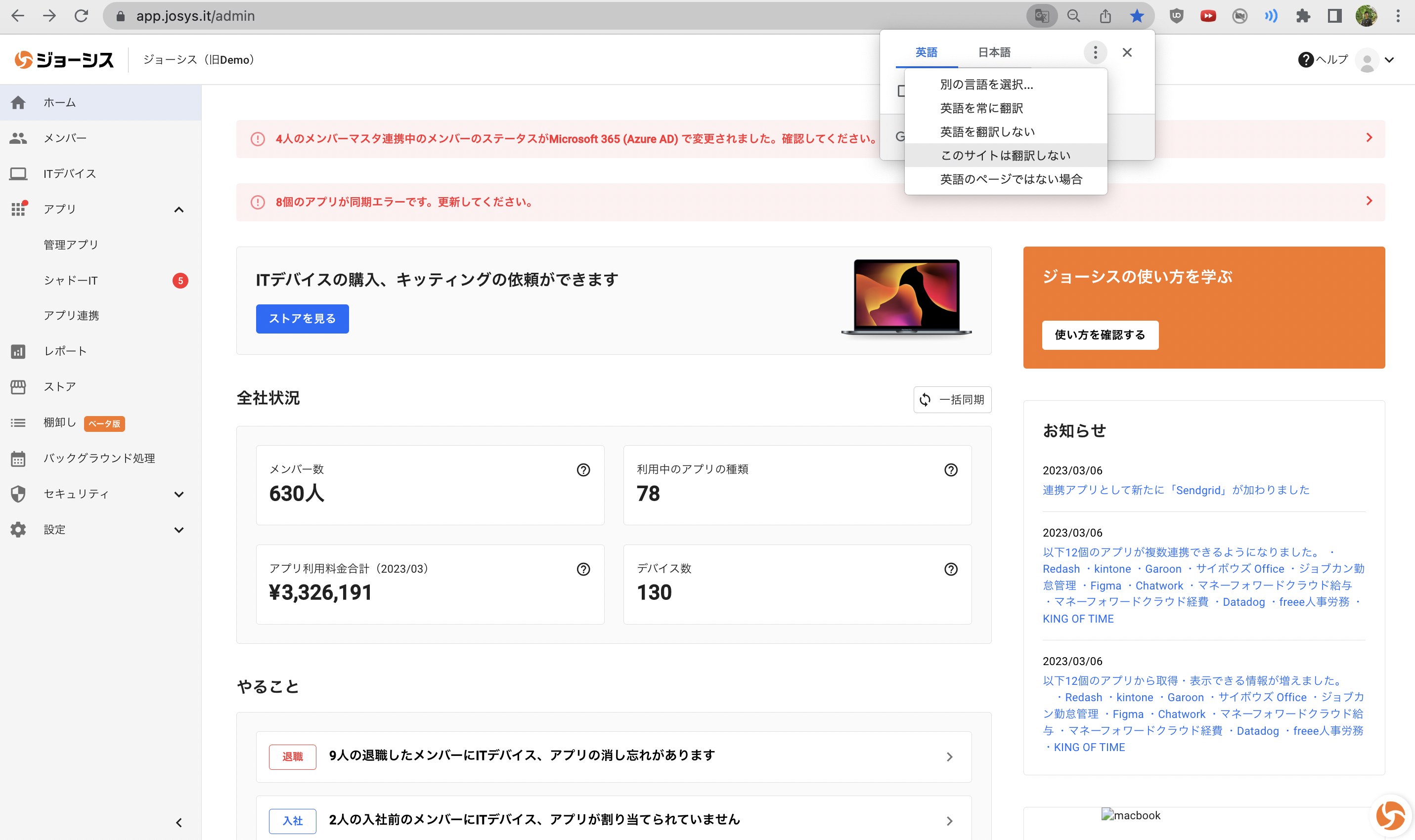Image resolution: width=1415 pixels, height=840 pixels.
Task: Toggle the bookmark star in address bar
Action: tap(1137, 16)
